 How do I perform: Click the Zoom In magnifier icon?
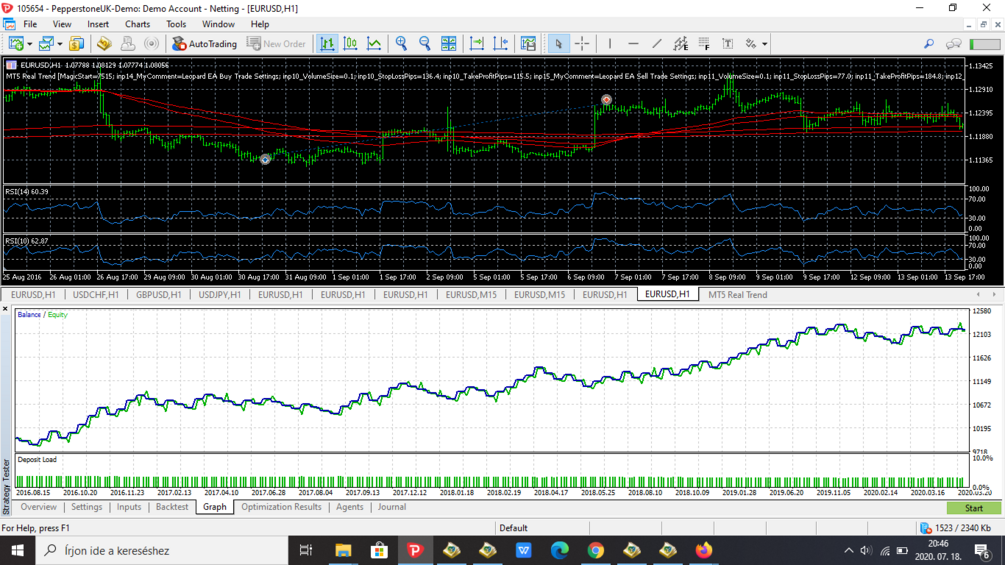coord(401,44)
